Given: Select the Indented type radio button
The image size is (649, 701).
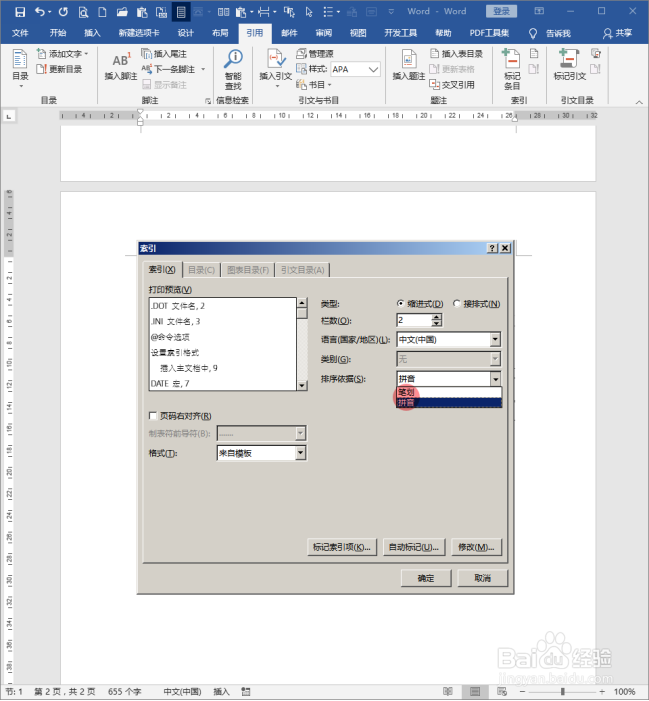Looking at the screenshot, I should click(x=400, y=304).
